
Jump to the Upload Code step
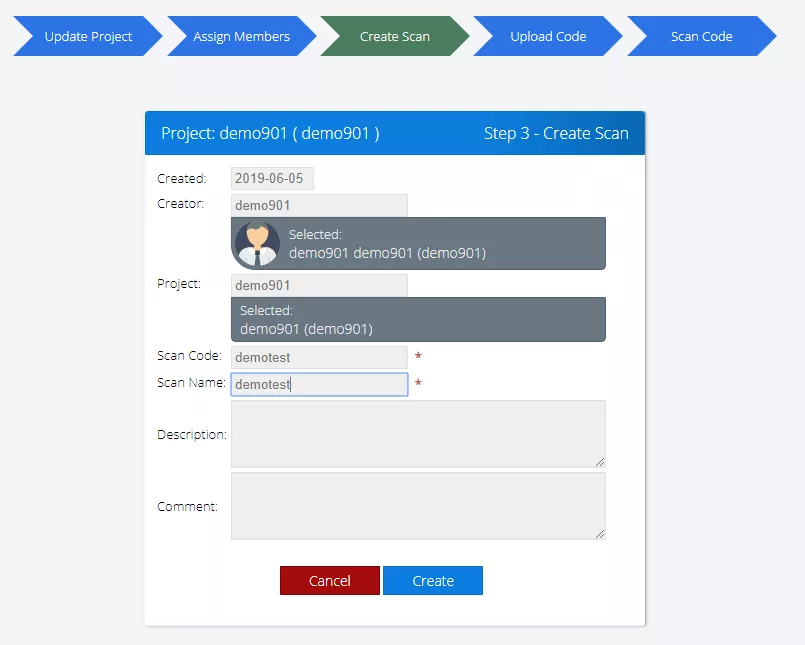pyautogui.click(x=548, y=36)
